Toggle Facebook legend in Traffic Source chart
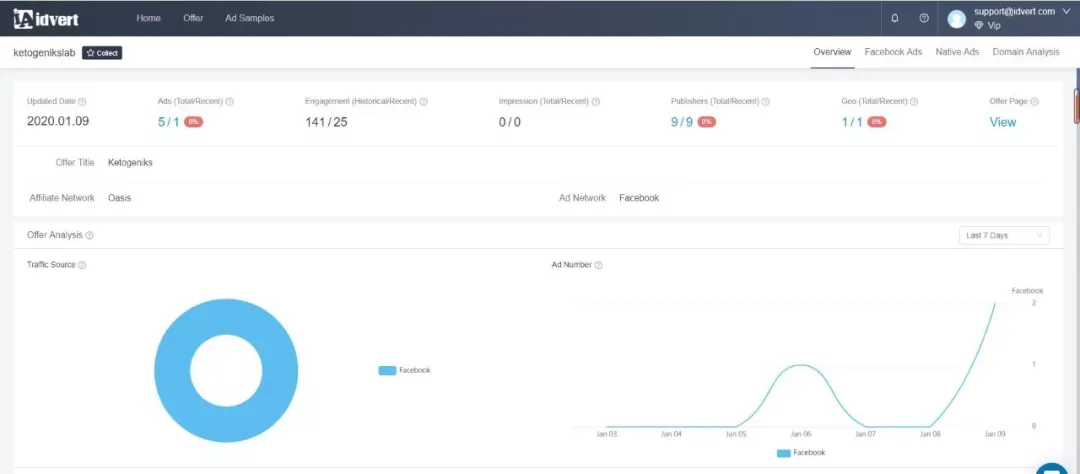Screen dimensions: 1080x474 click(404, 371)
